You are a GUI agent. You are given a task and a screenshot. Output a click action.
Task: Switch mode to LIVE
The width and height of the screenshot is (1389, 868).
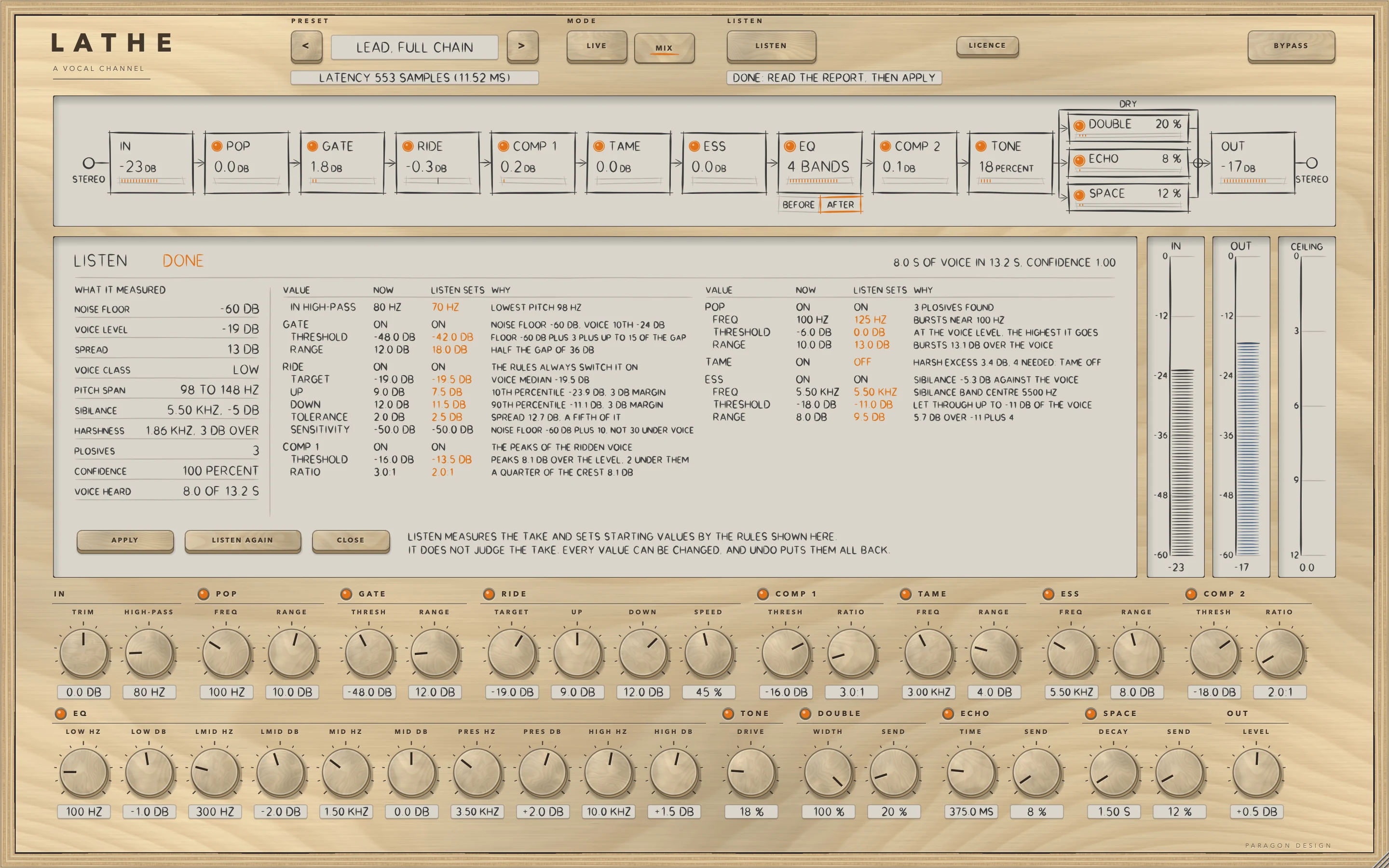596,46
